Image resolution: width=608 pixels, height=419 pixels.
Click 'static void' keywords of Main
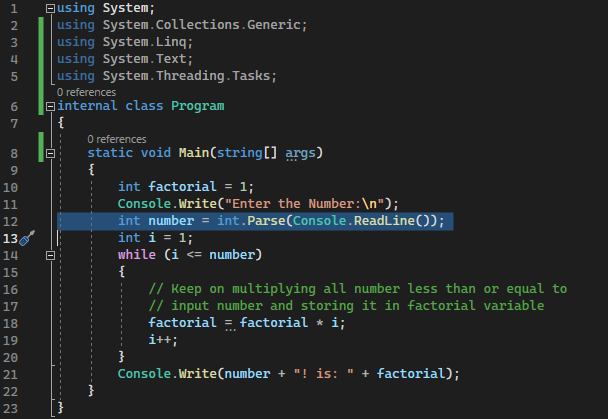[129, 153]
